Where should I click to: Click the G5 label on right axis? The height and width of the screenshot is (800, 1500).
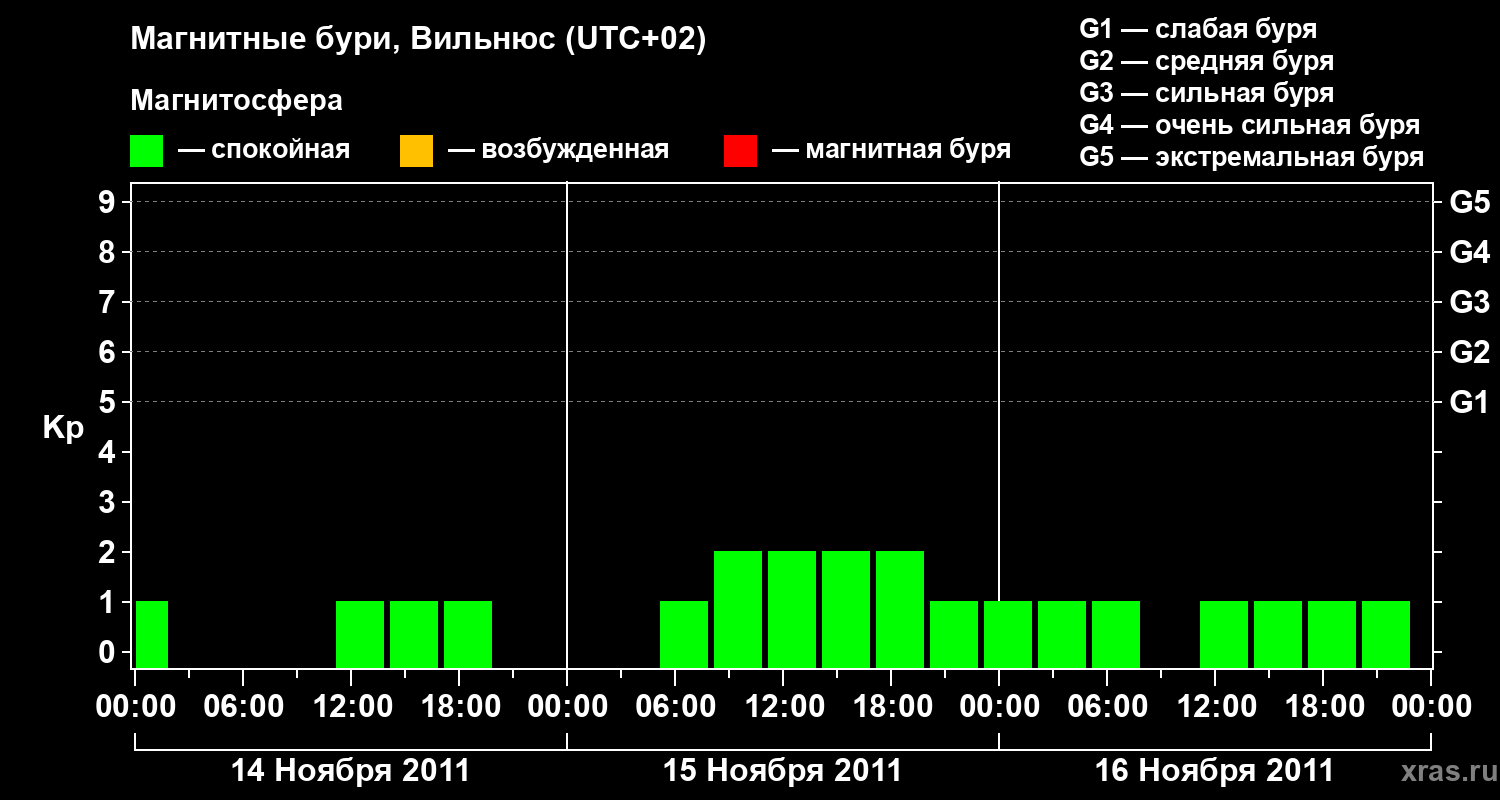[1470, 202]
